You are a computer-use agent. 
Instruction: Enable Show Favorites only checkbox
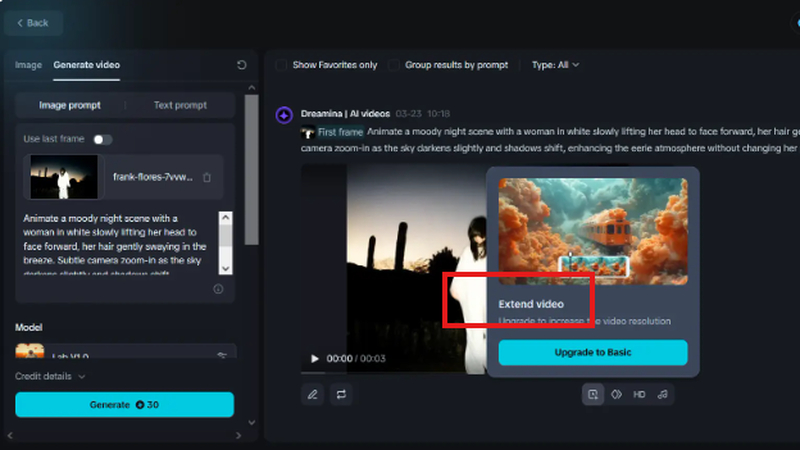pyautogui.click(x=281, y=65)
